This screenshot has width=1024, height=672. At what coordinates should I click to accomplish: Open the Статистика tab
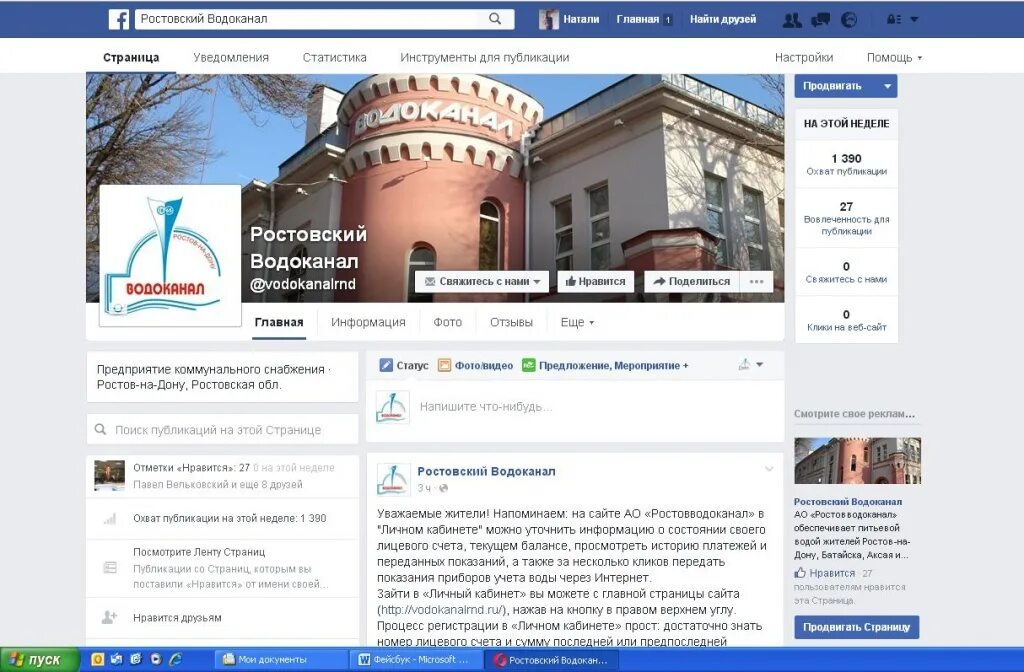point(334,57)
